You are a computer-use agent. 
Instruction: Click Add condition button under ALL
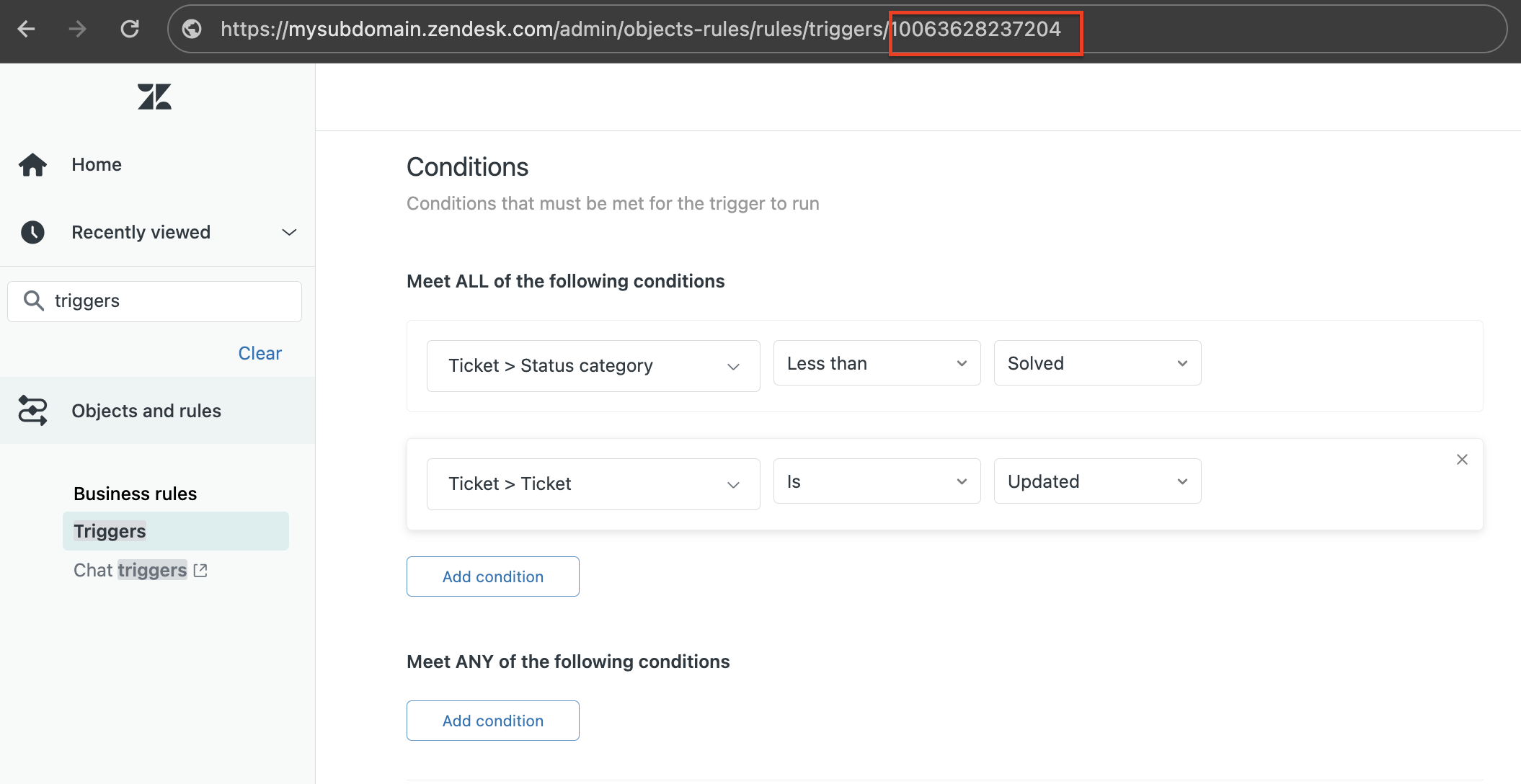point(492,576)
